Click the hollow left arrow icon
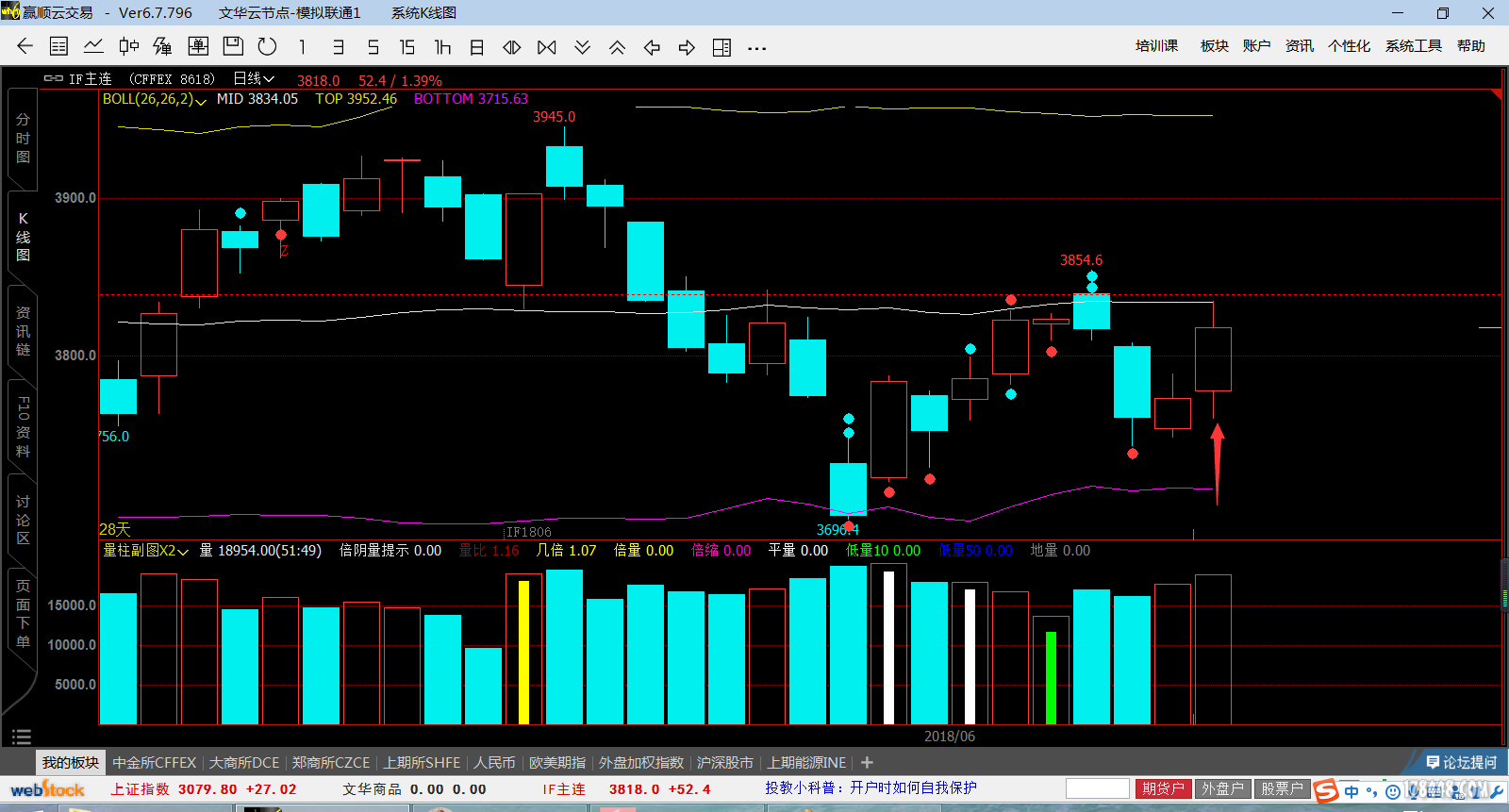This screenshot has height=812, width=1509. point(652,47)
